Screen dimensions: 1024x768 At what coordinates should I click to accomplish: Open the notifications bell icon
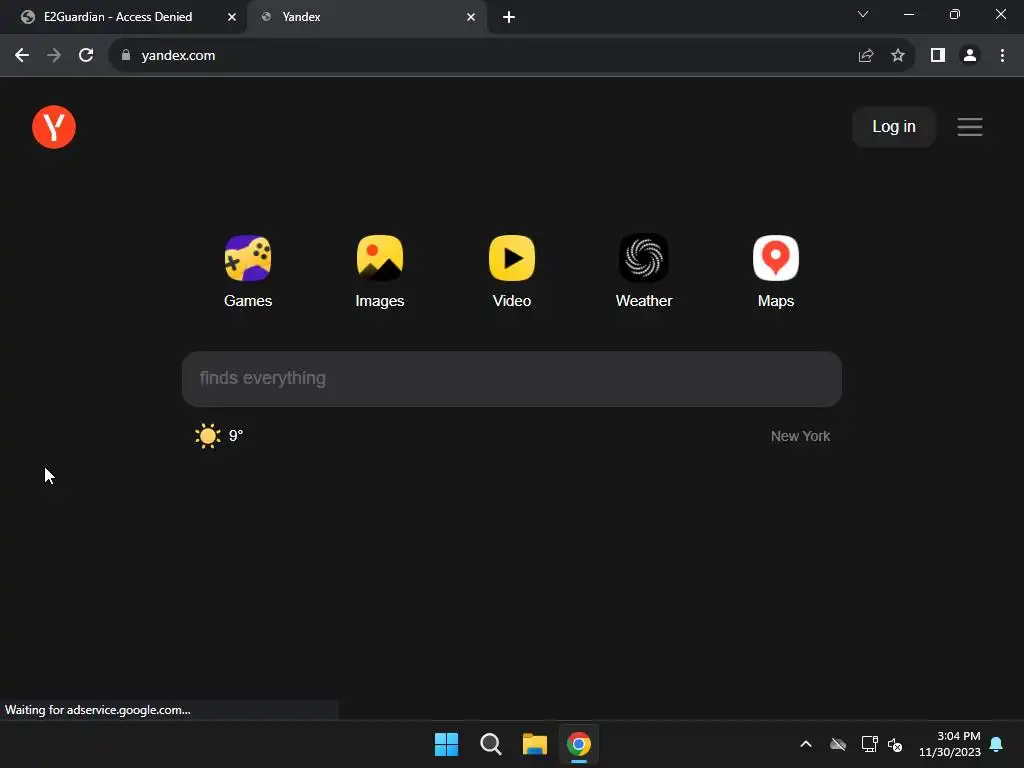pyautogui.click(x=997, y=744)
